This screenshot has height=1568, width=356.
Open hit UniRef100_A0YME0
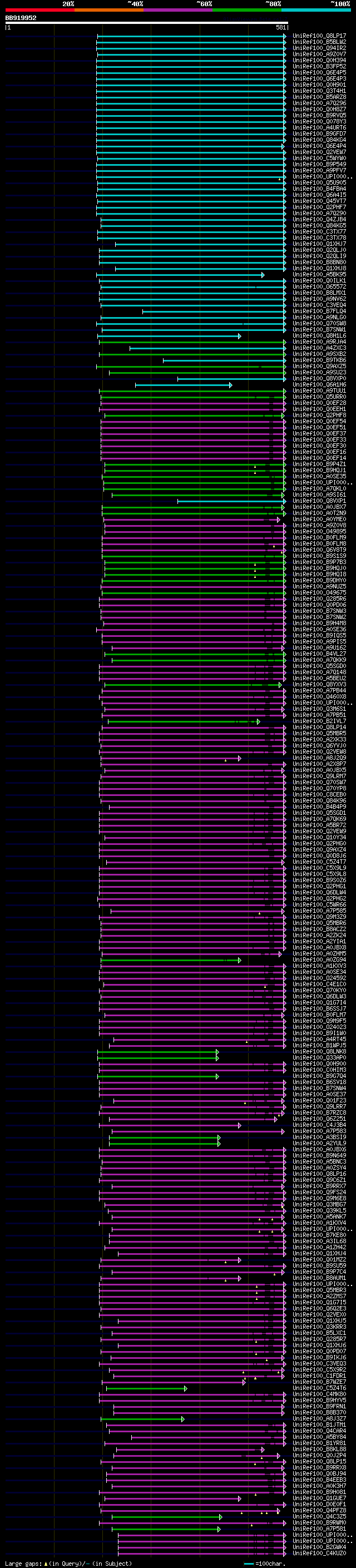tap(319, 519)
